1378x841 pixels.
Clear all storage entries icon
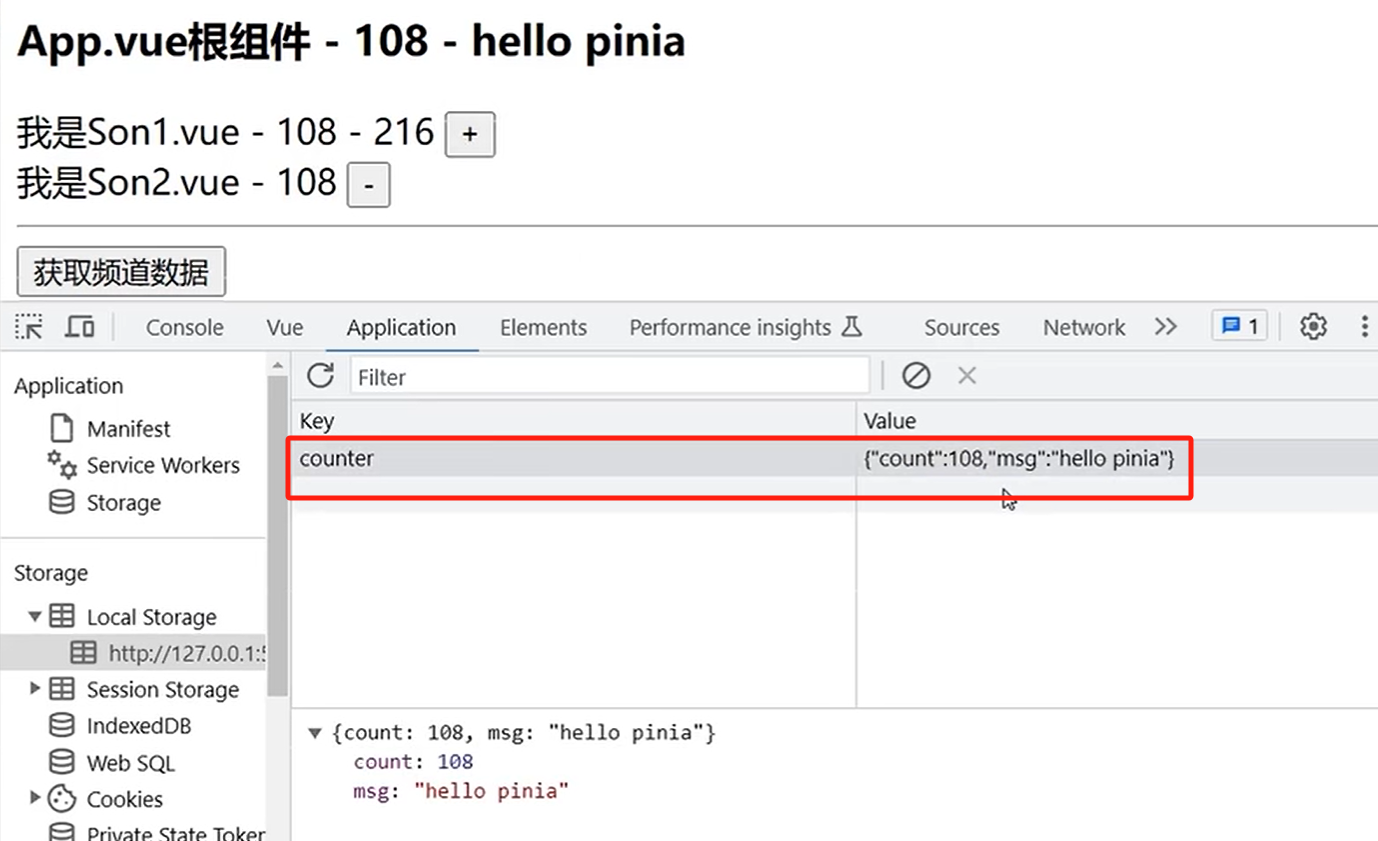click(916, 376)
